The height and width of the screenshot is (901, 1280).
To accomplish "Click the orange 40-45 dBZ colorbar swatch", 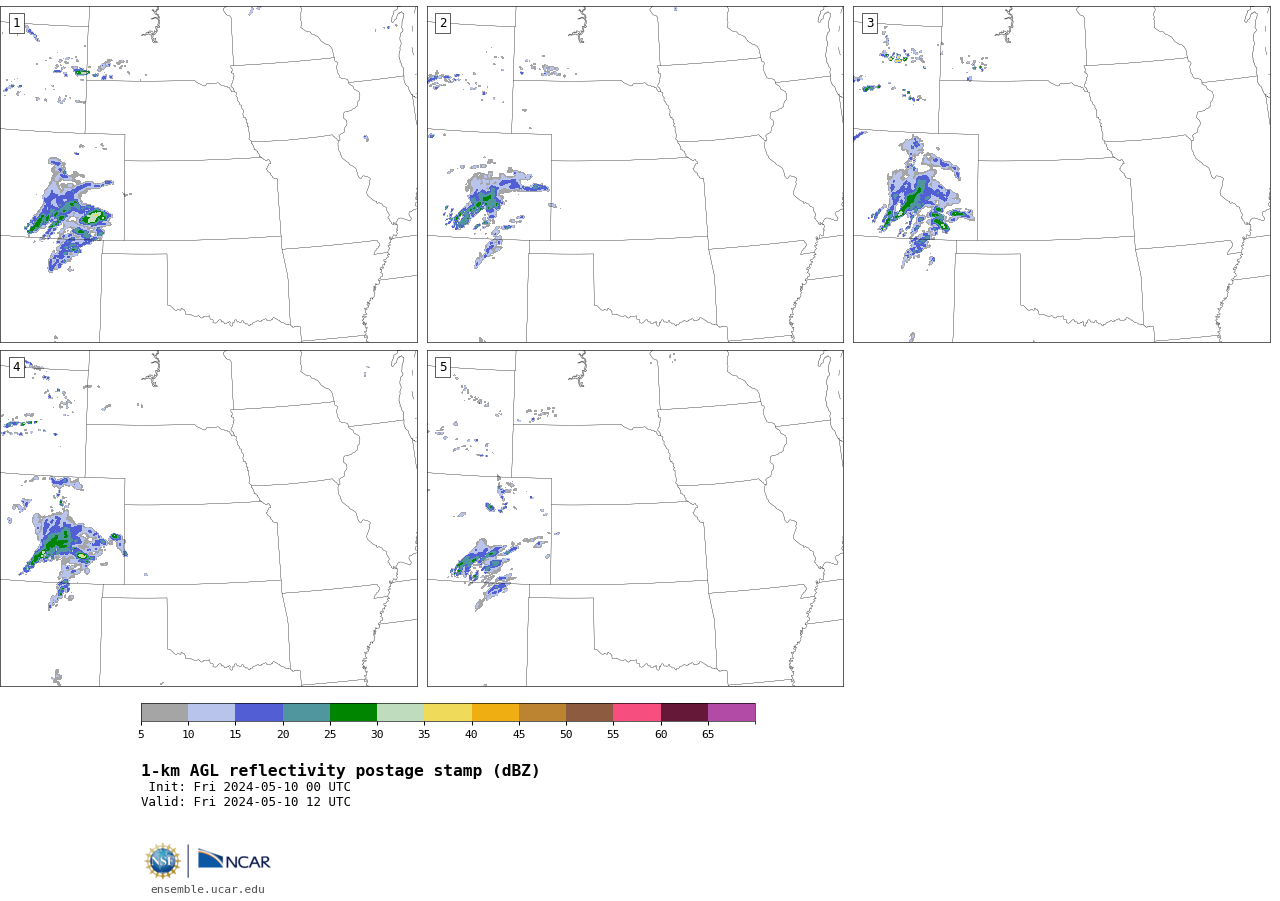I will pos(495,713).
